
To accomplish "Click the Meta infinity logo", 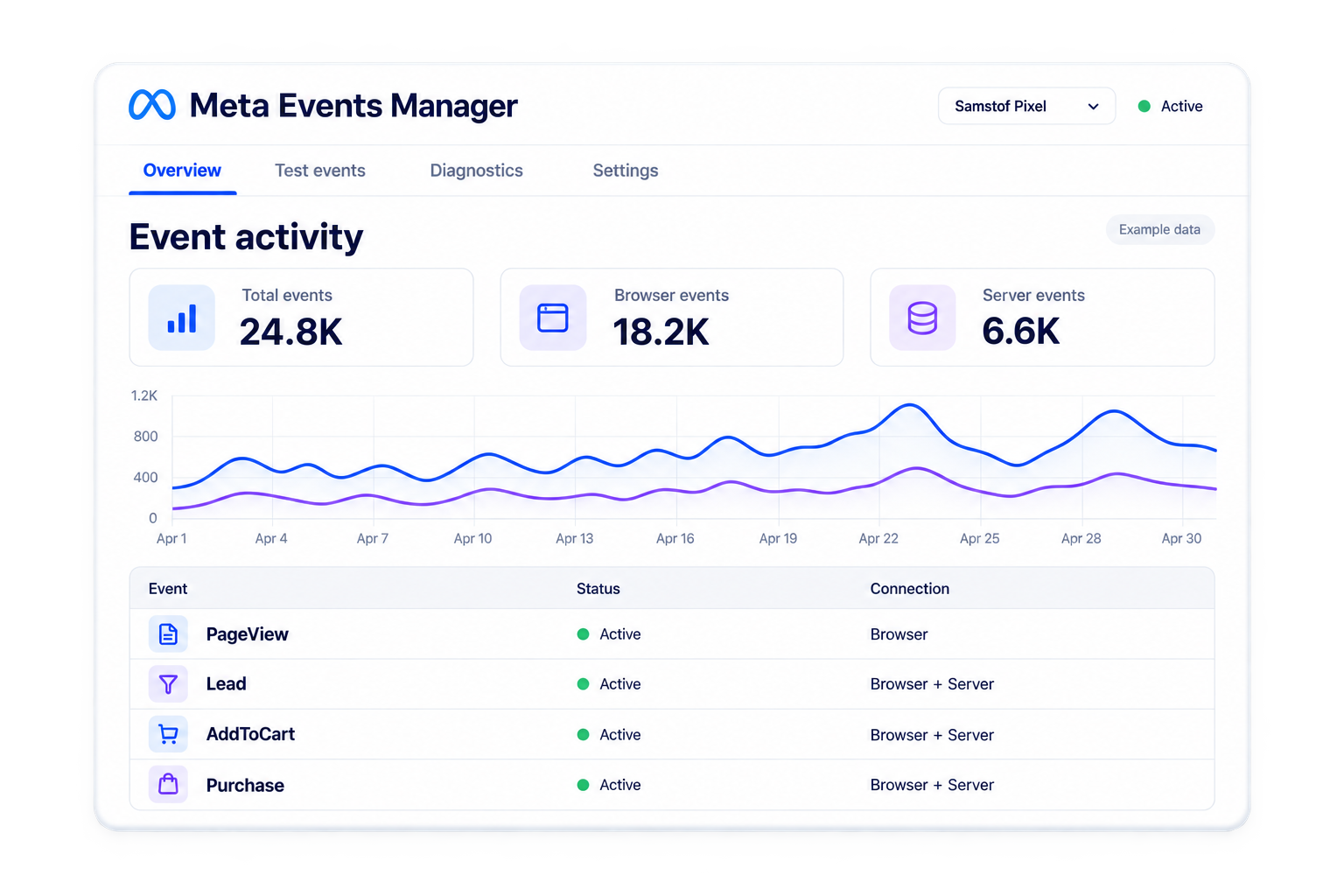I will coord(152,105).
